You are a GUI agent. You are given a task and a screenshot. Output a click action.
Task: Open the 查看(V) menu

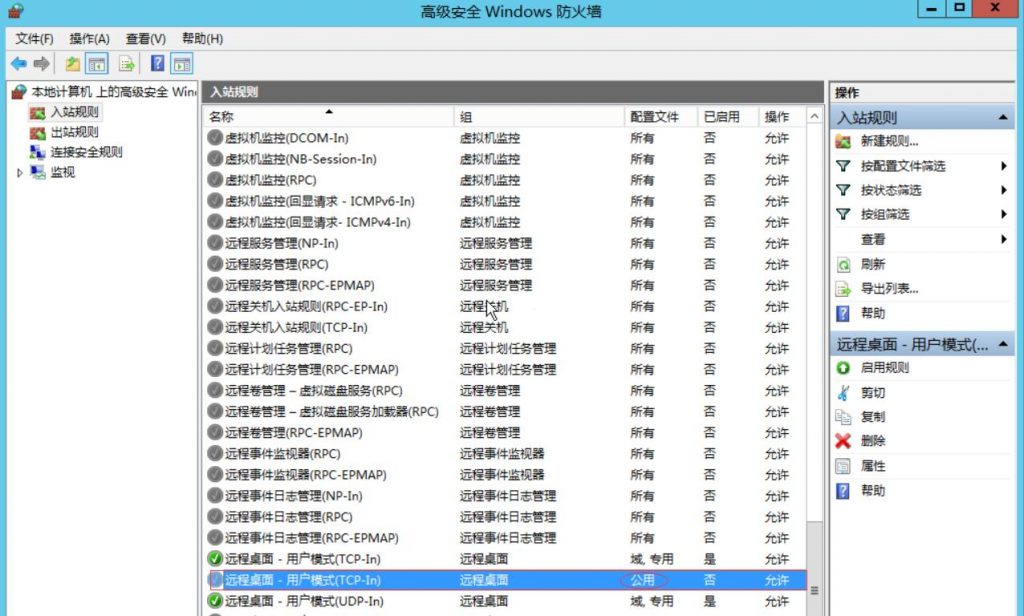pos(146,39)
